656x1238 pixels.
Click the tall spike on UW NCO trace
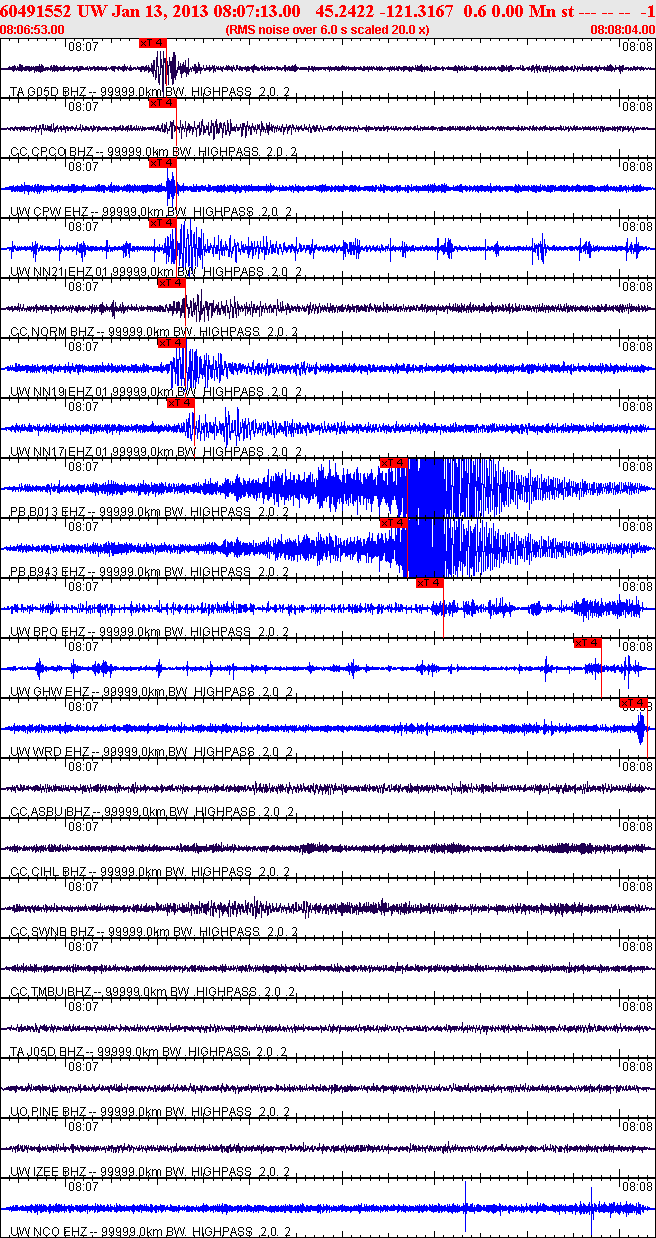[x=465, y=1206]
